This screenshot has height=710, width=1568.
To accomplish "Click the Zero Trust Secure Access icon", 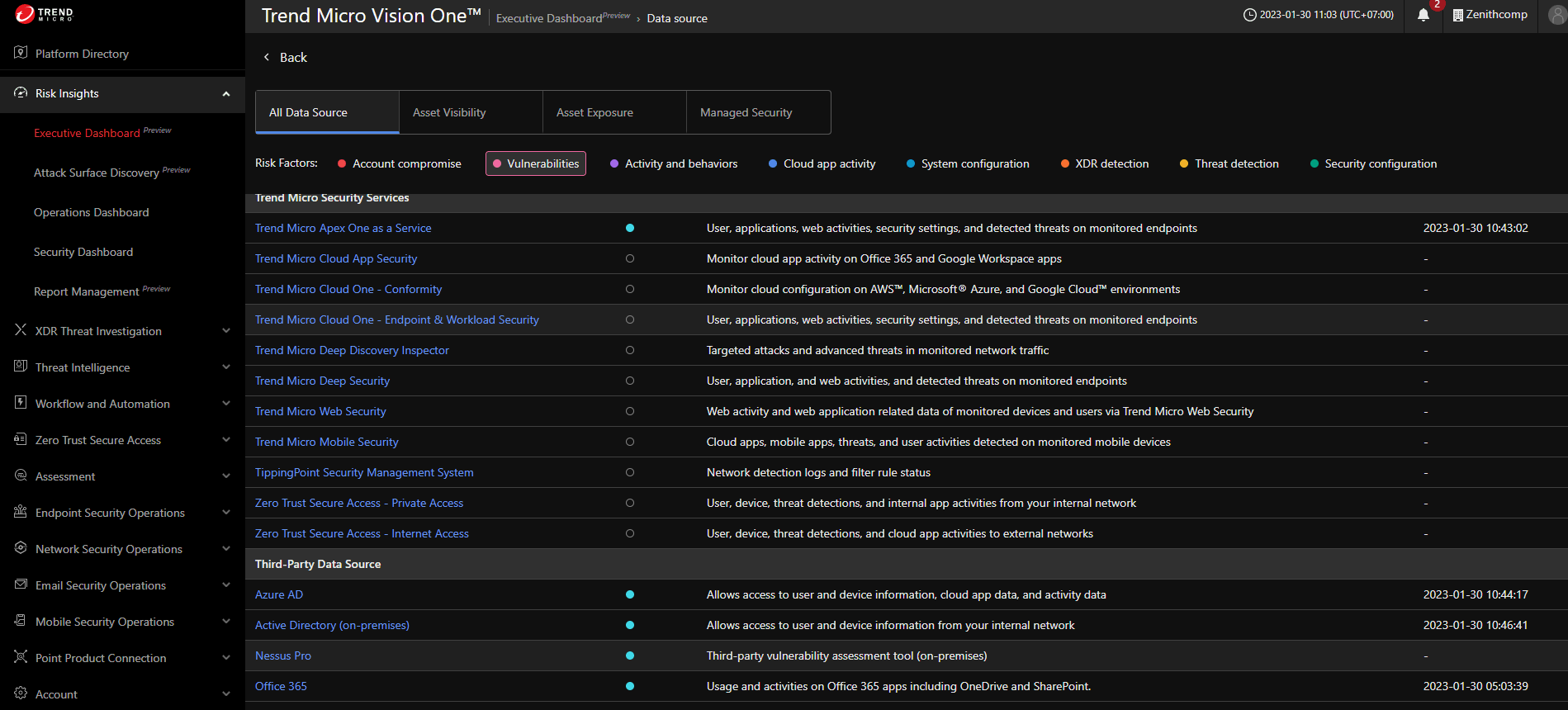I will (x=21, y=439).
